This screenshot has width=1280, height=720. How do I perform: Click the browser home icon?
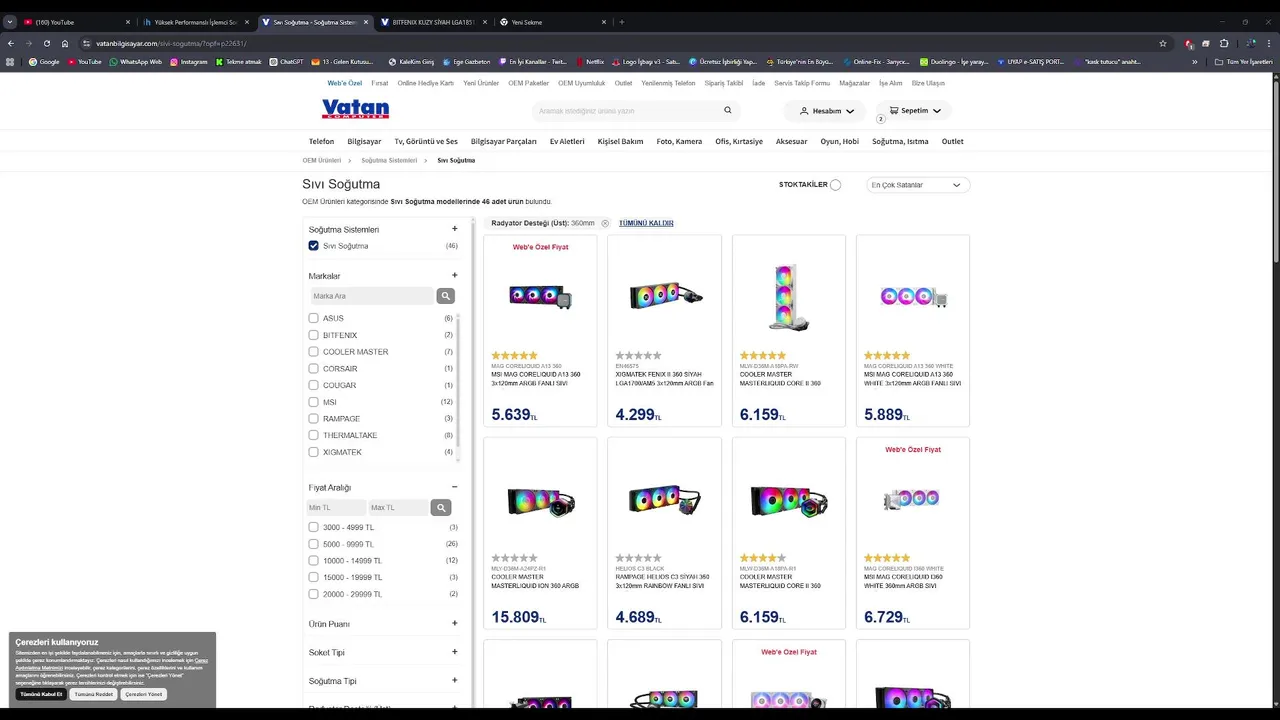pos(65,43)
